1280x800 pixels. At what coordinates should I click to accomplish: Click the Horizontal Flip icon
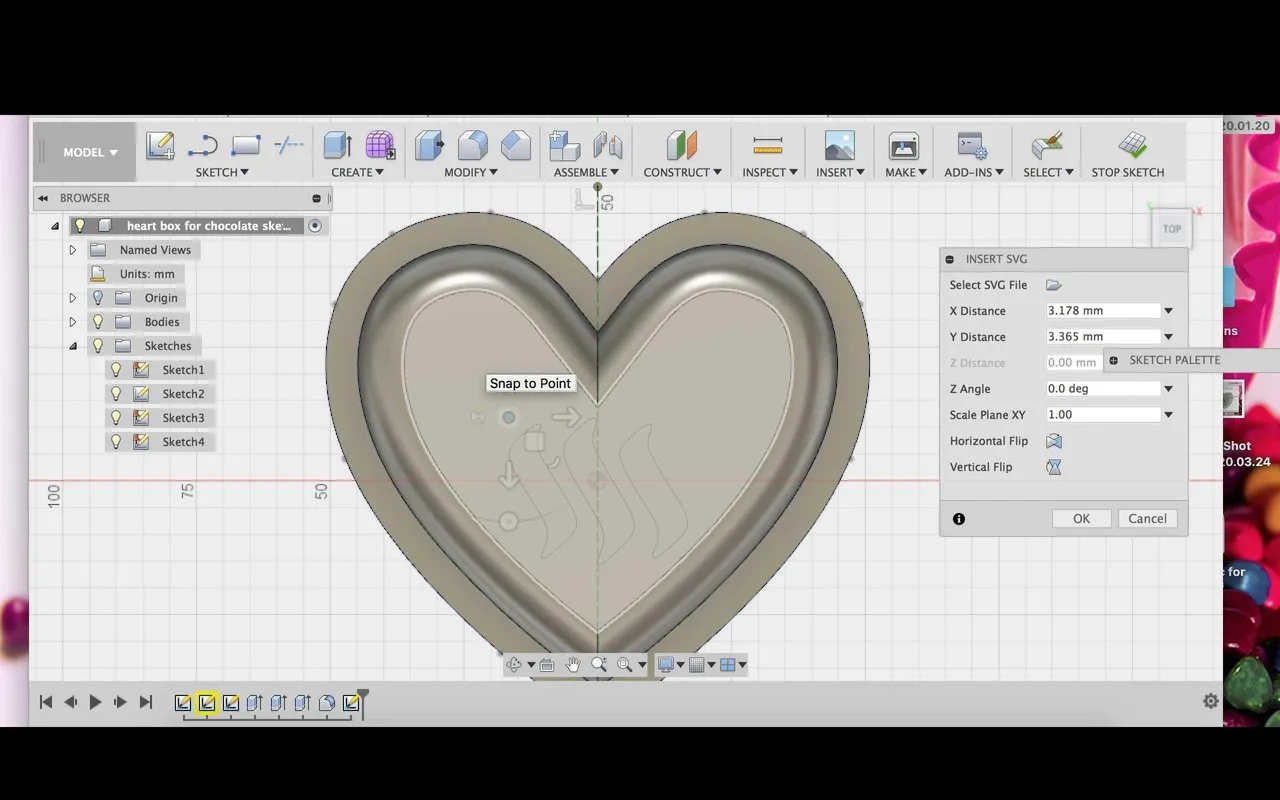pos(1053,441)
